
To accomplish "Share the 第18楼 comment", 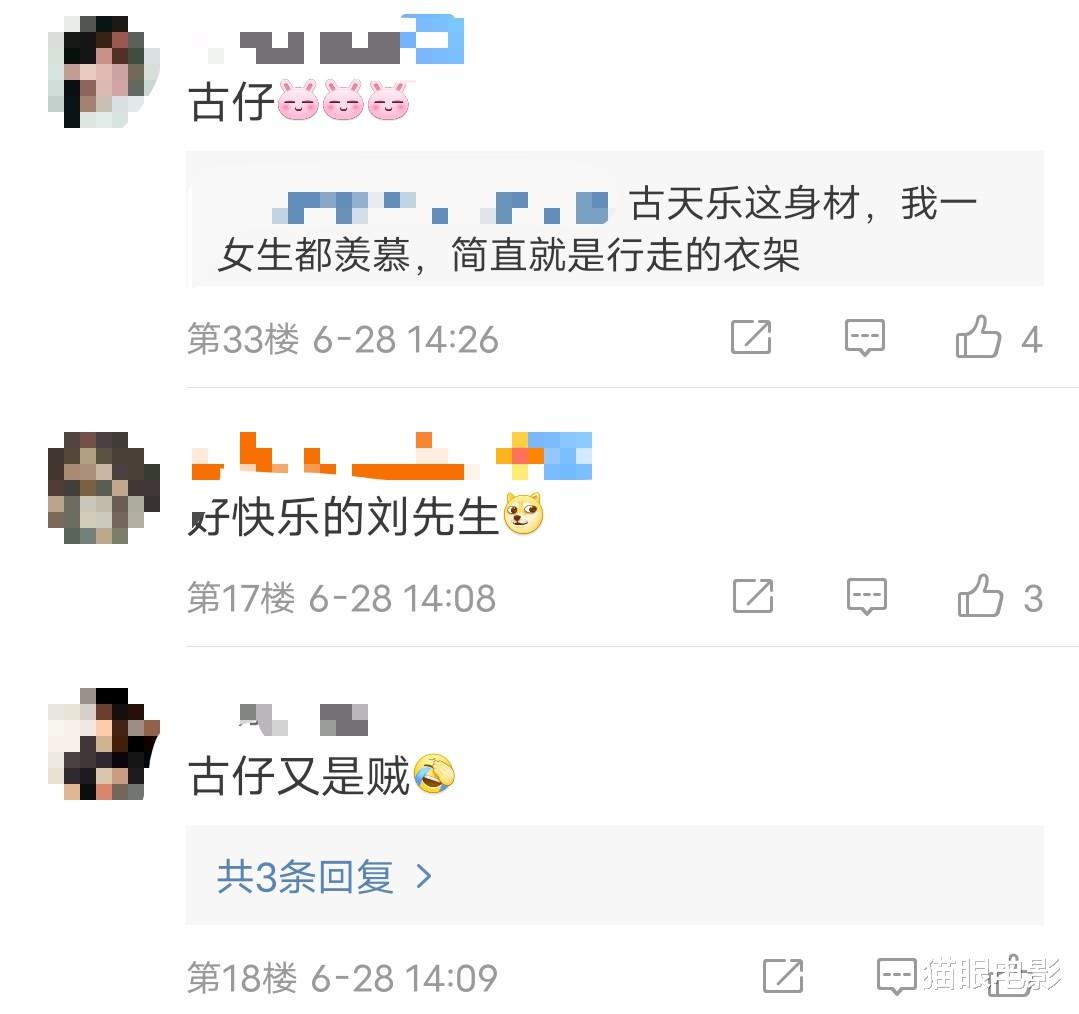I will [x=783, y=975].
